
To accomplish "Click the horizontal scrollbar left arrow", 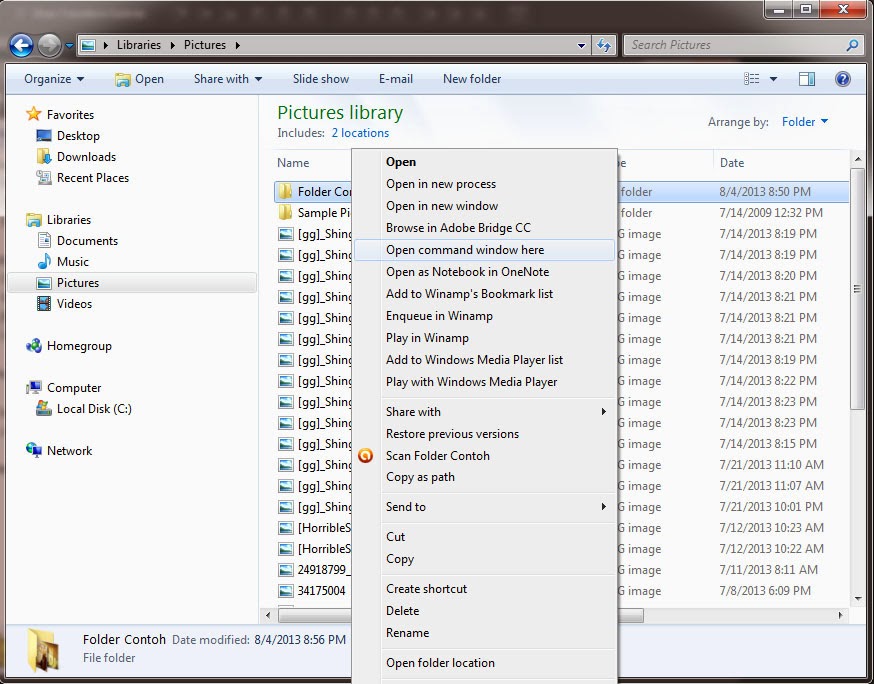I will tap(269, 615).
